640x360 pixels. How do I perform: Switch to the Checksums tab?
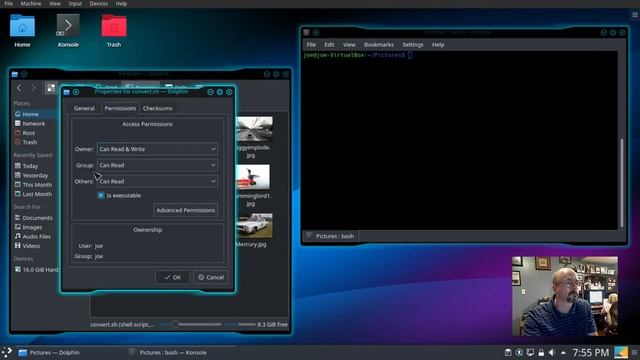point(158,108)
